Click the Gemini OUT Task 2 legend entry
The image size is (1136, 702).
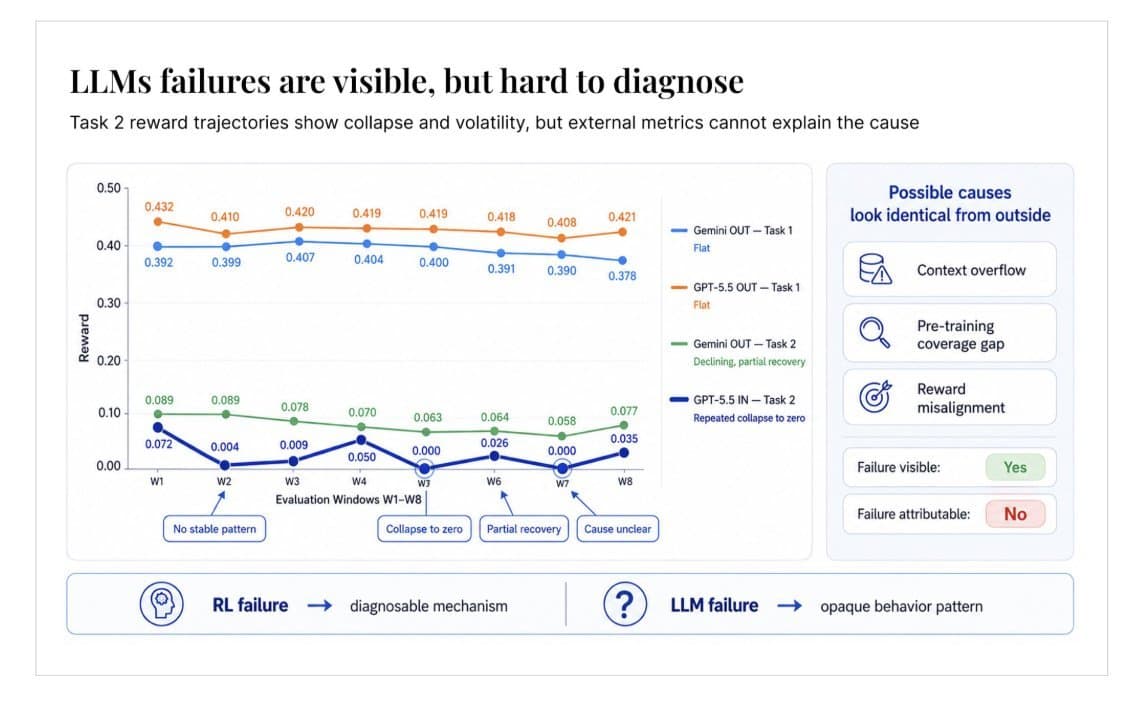tap(738, 352)
